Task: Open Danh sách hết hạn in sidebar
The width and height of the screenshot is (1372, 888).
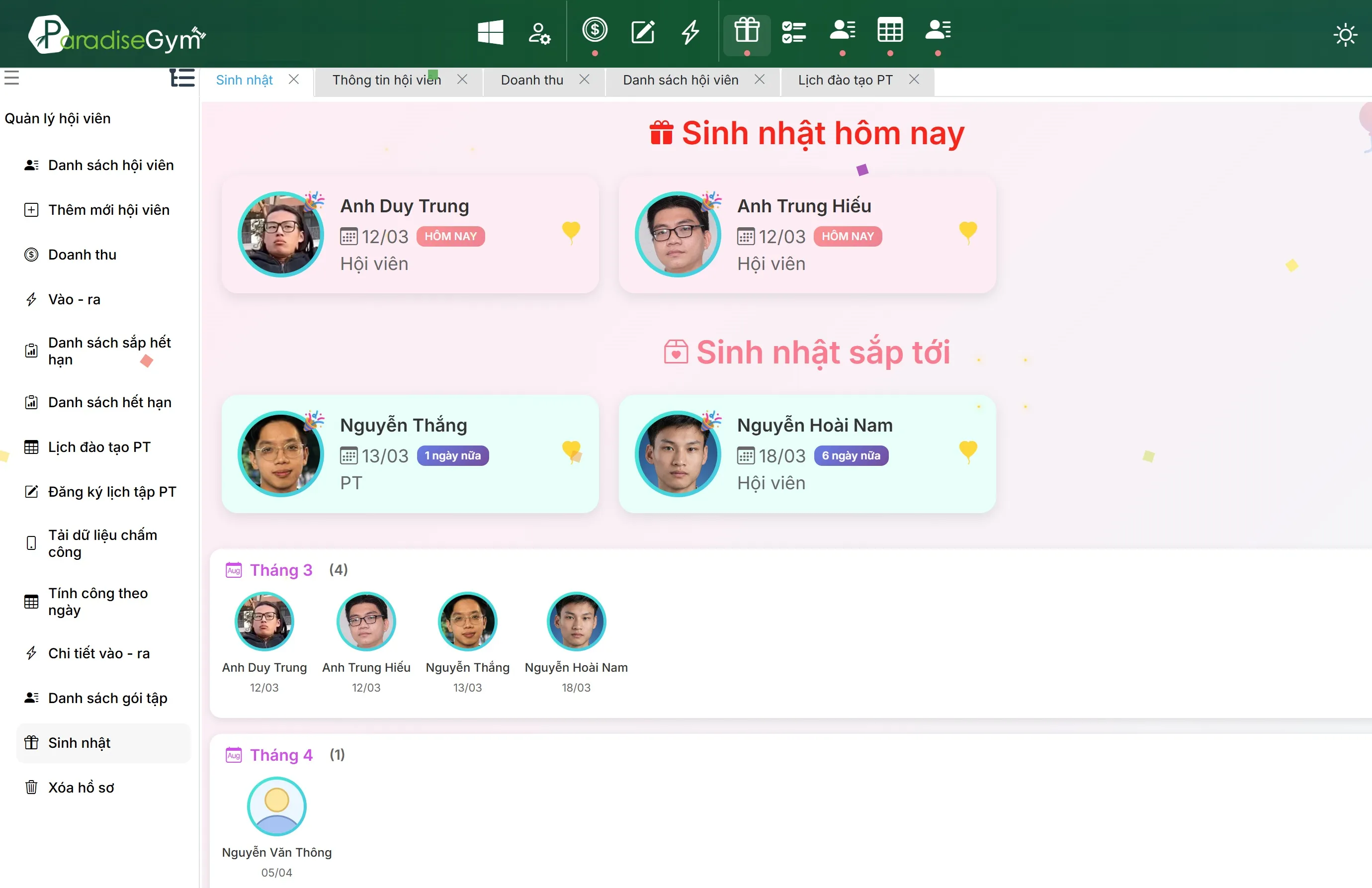Action: coord(103,402)
